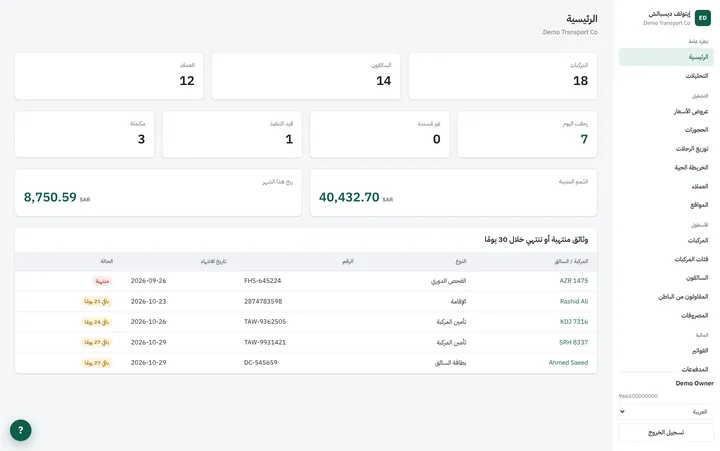Click the تسجيل الخروج logout button

666,432
